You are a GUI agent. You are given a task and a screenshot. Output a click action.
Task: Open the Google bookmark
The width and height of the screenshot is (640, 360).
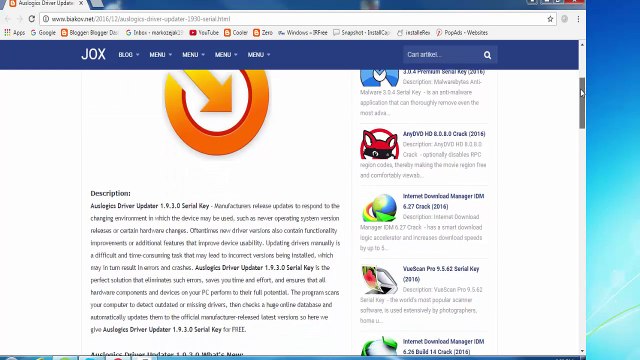click(x=43, y=33)
